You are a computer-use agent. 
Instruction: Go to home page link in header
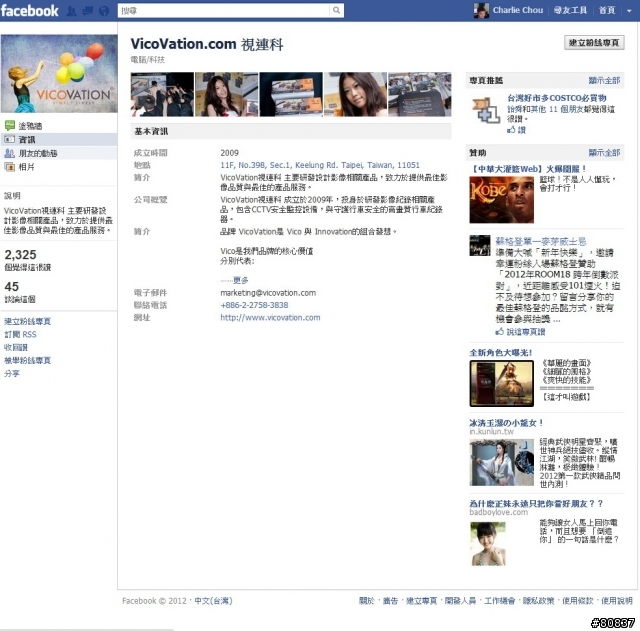[607, 10]
